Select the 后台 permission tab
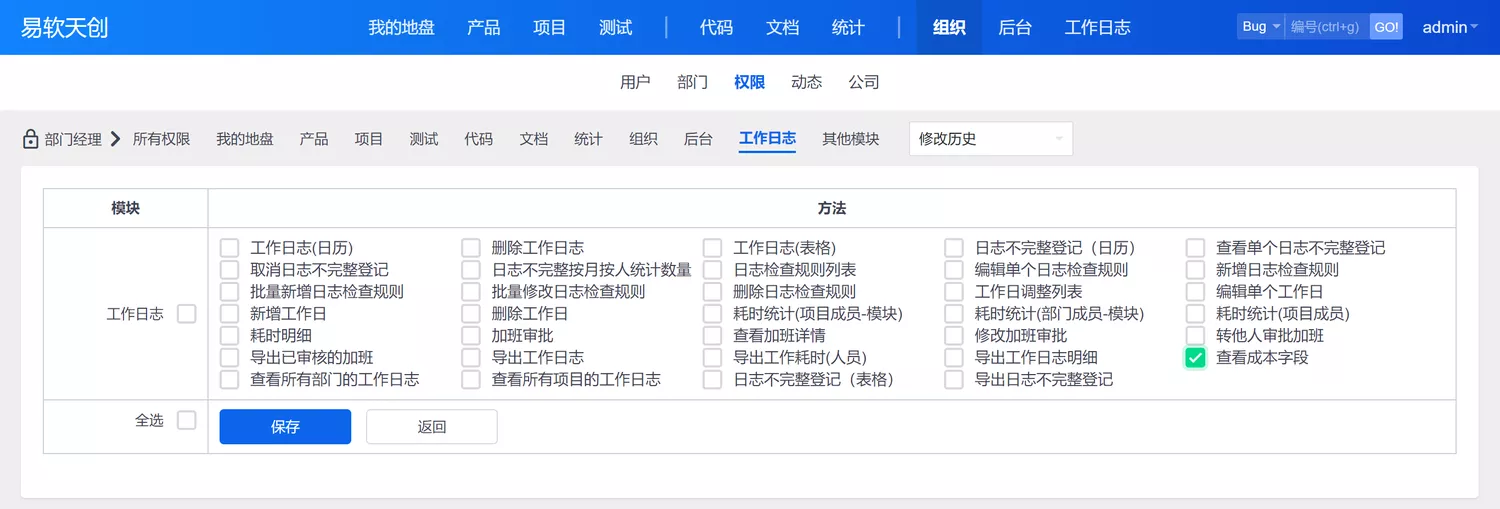Viewport: 1500px width, 509px height. [x=698, y=139]
